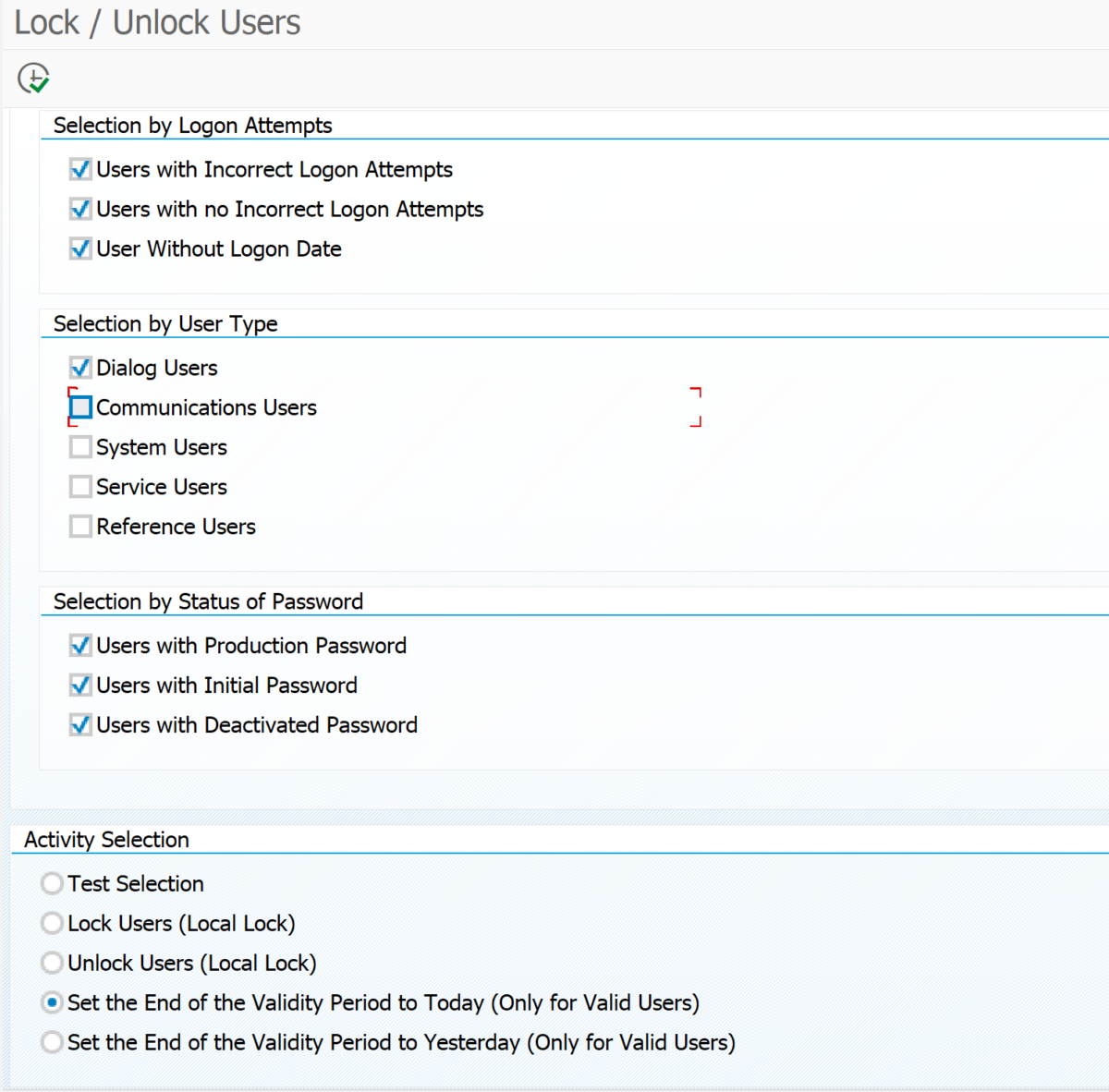The height and width of the screenshot is (1092, 1109).
Task: Uncheck Users with Production Password
Action: 80,645
